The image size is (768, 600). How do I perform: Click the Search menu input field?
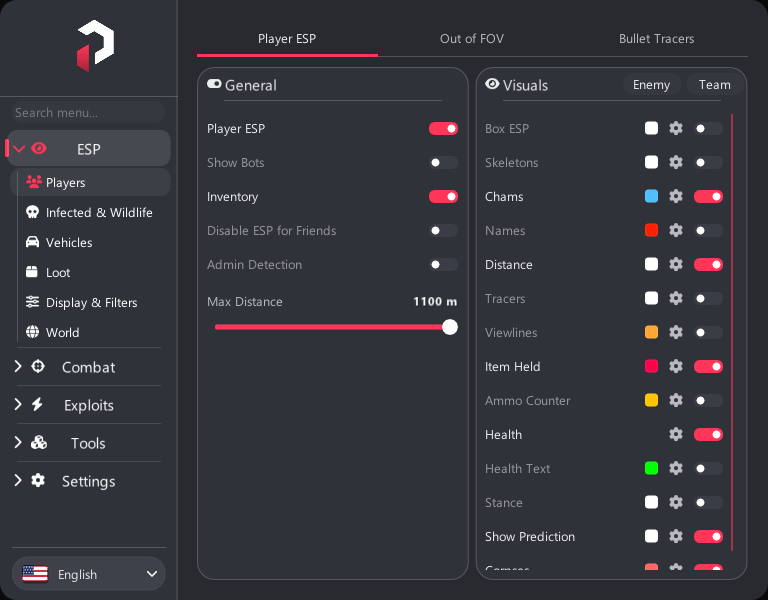[x=88, y=113]
